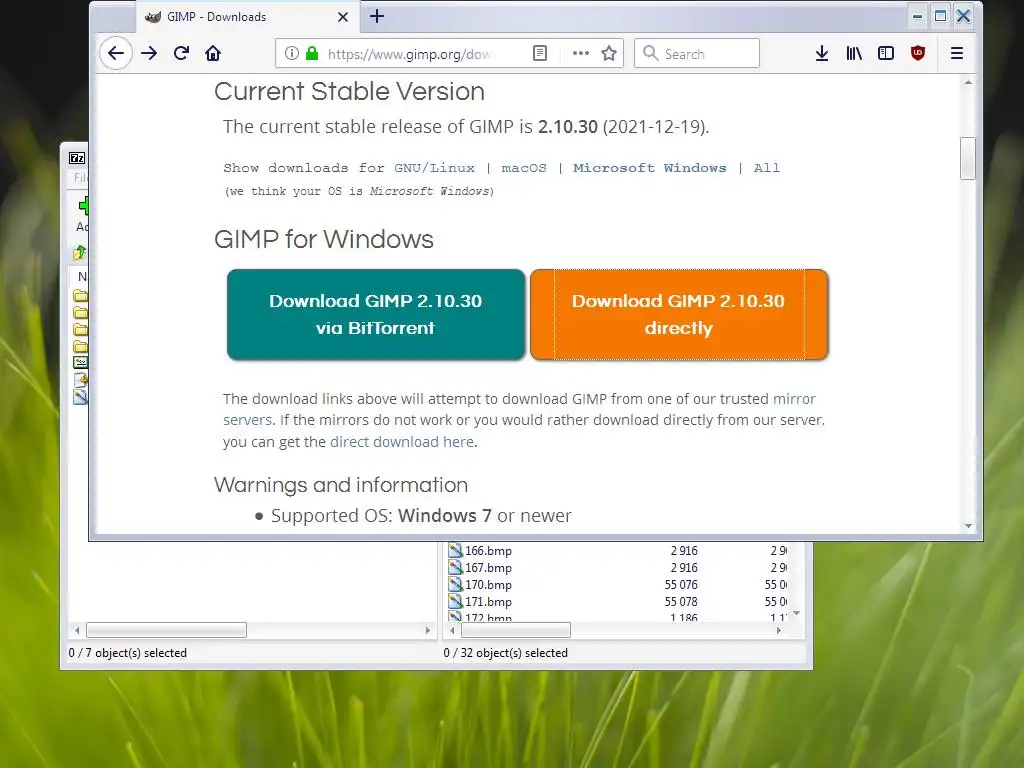Open the uBlock Origin shield icon
This screenshot has height=768, width=1024.
tap(918, 54)
